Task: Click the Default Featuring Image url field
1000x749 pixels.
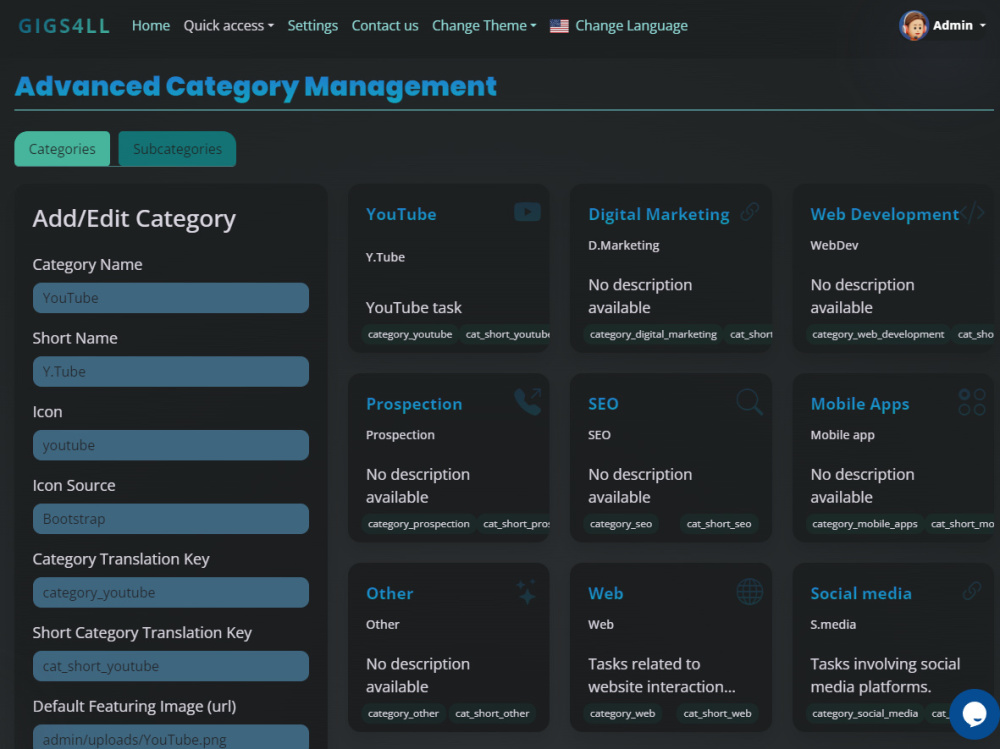Action: [171, 737]
